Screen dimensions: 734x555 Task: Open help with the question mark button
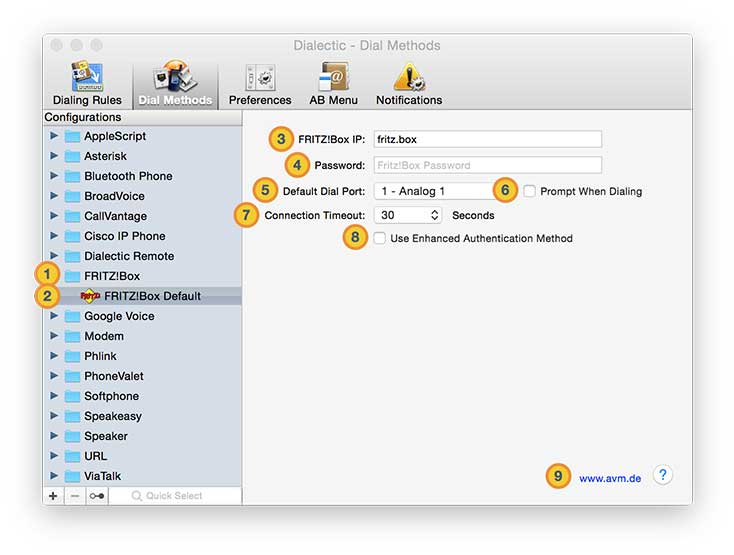pyautogui.click(x=662, y=475)
